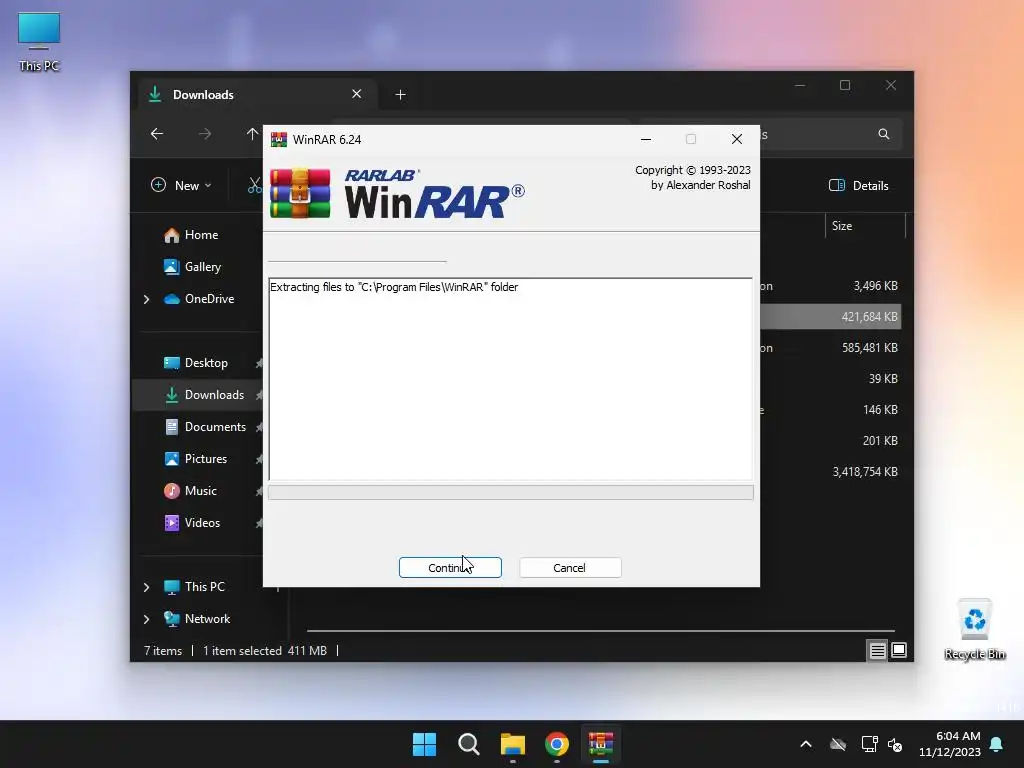Expand the This PC tree node
The height and width of the screenshot is (768, 1024).
[146, 587]
